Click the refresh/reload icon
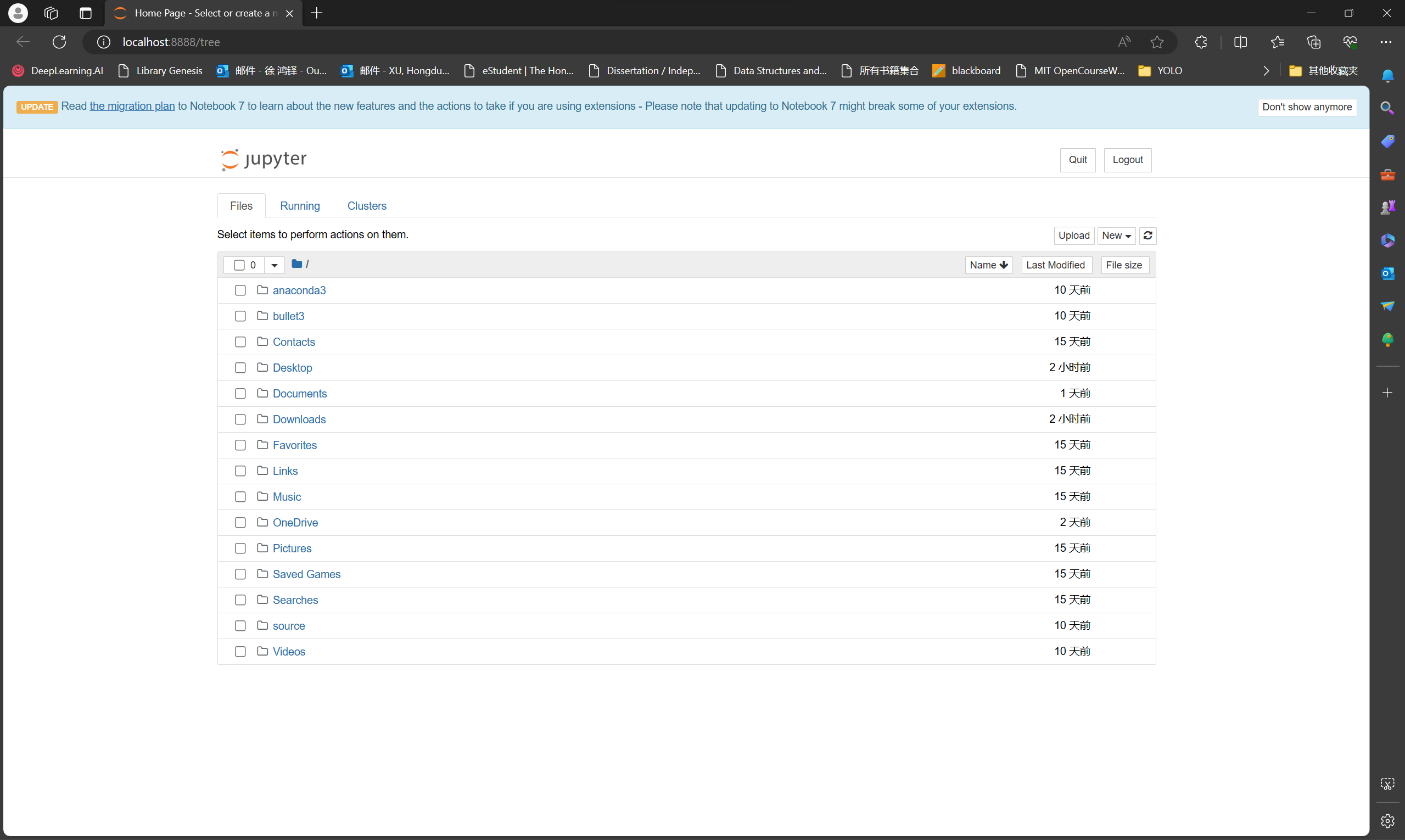This screenshot has width=1405, height=840. click(1148, 235)
